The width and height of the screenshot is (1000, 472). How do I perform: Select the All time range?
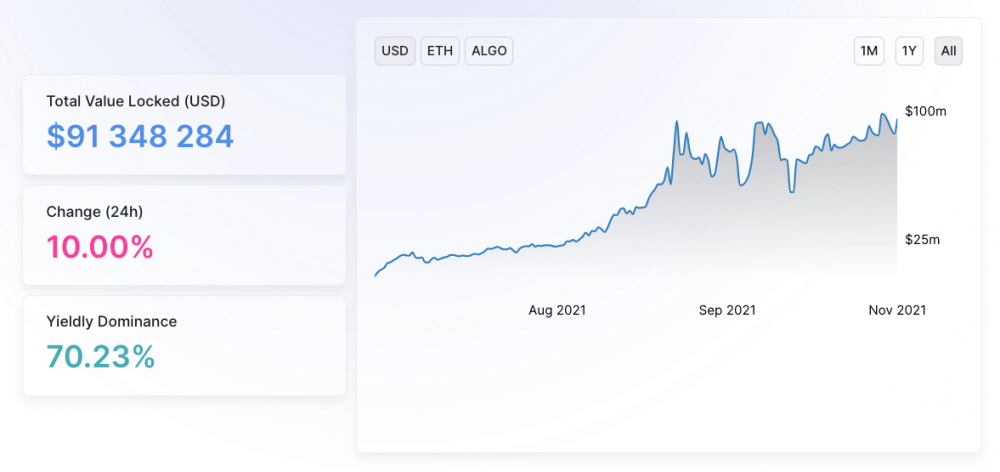948,51
